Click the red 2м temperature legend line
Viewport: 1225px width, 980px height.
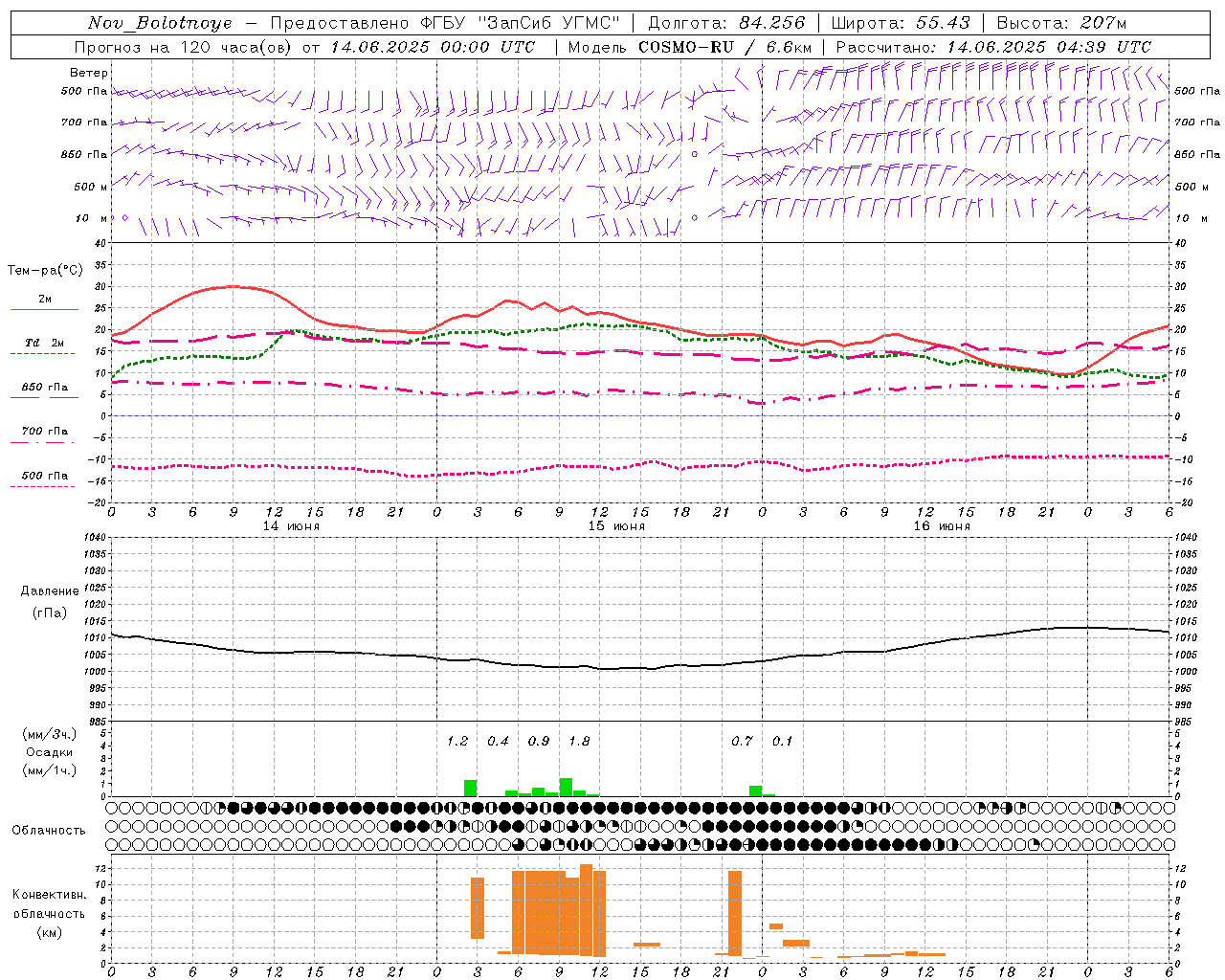tap(44, 309)
